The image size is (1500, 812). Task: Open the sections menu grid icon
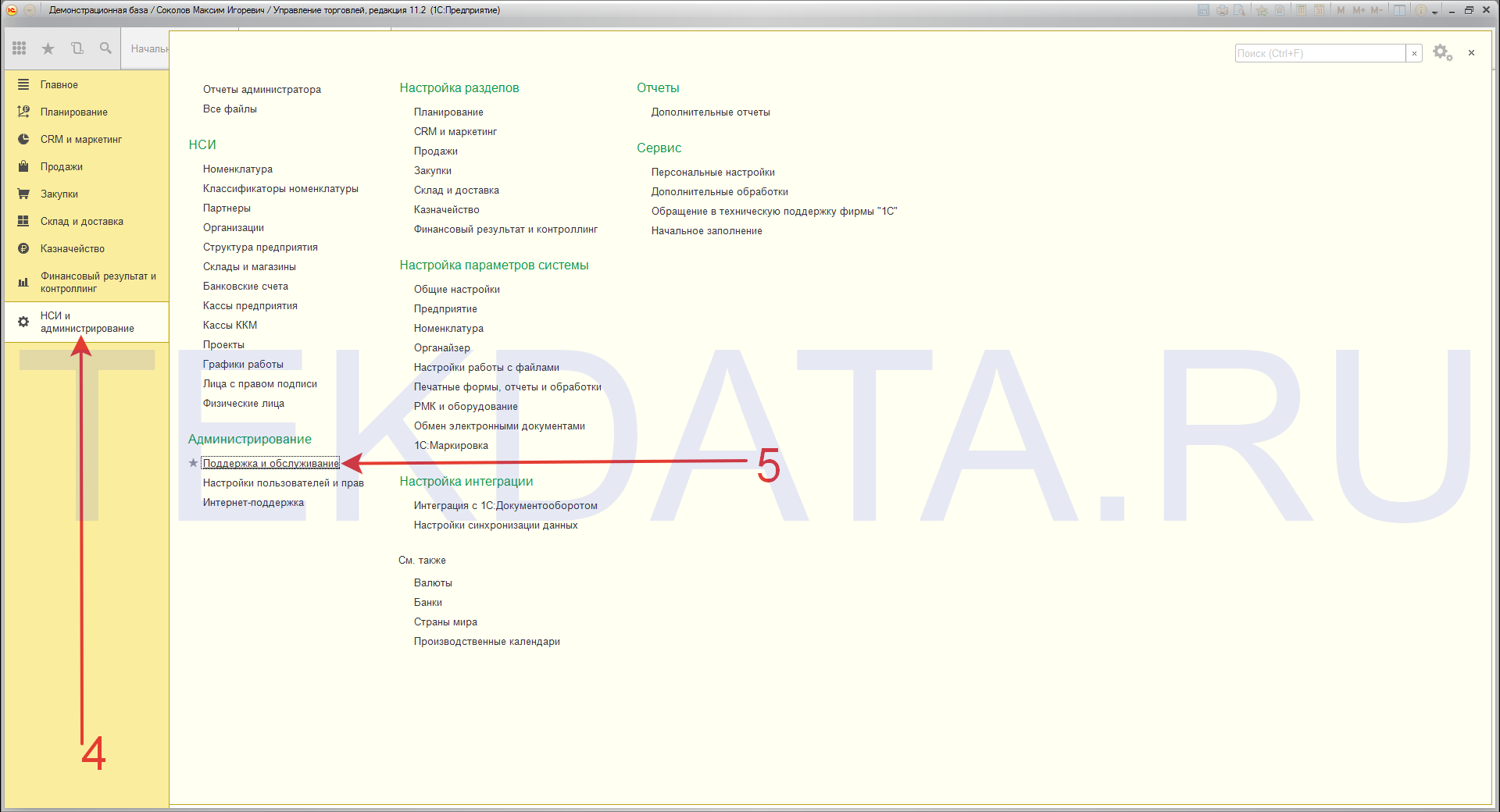click(x=20, y=48)
